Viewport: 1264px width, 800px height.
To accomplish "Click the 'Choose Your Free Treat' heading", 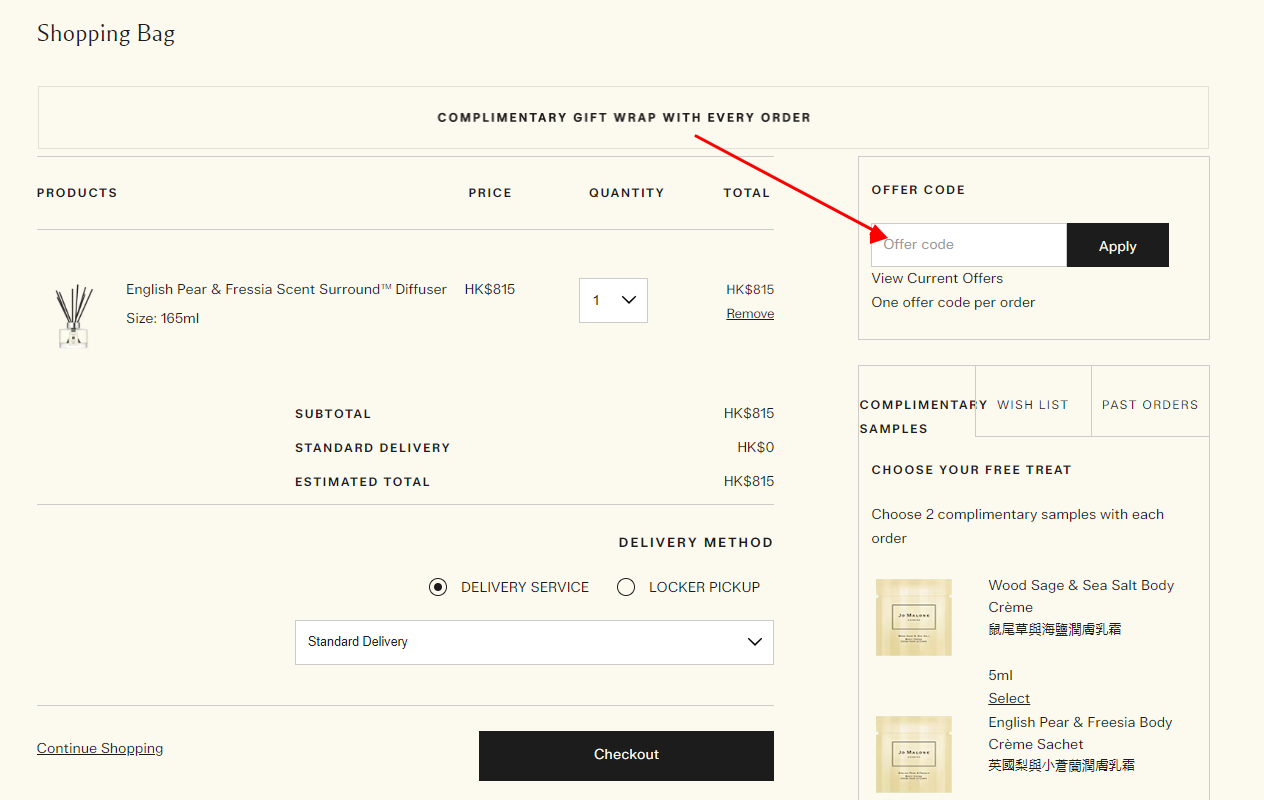I will (971, 469).
